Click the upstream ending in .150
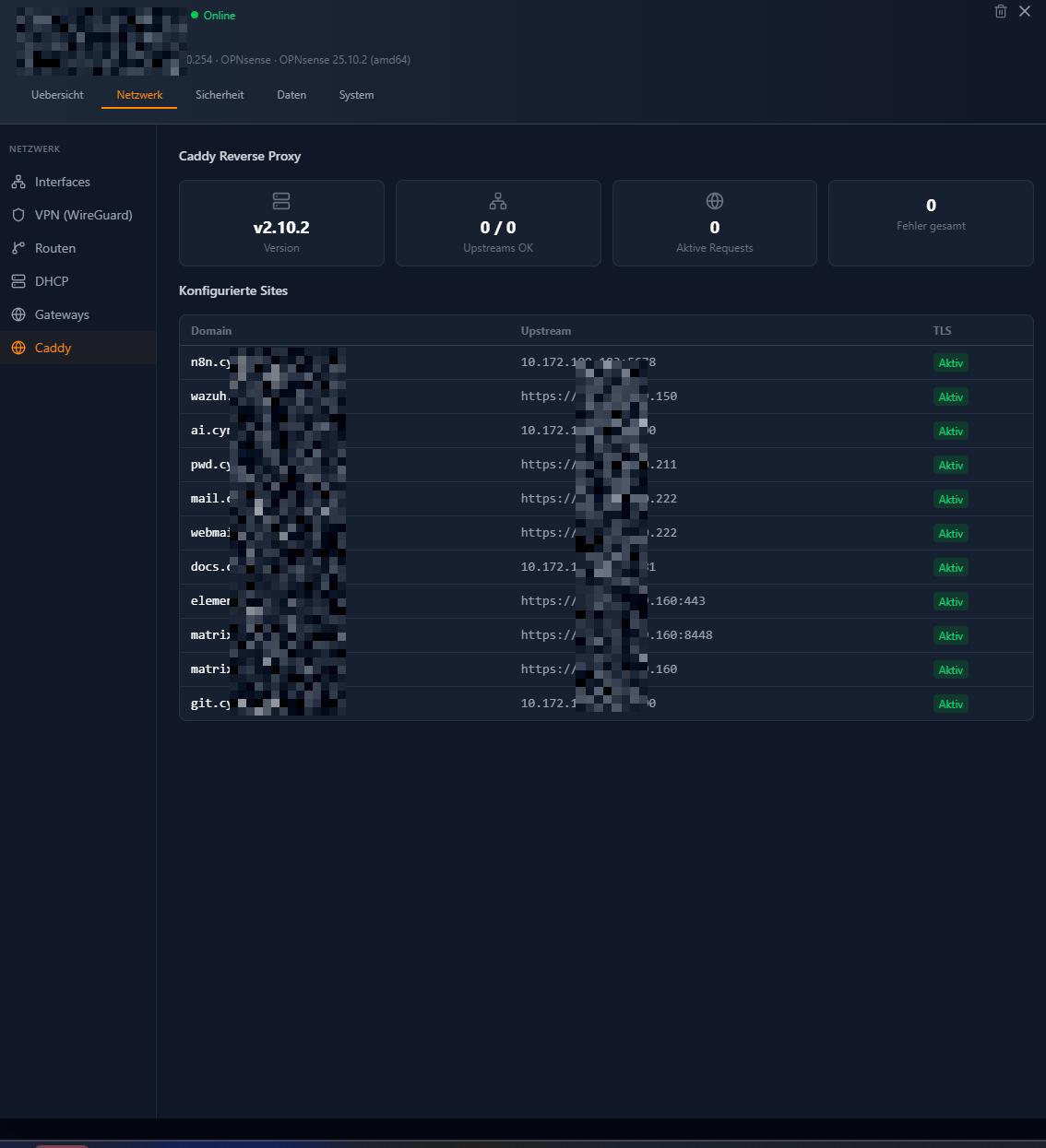This screenshot has width=1046, height=1148. point(599,396)
